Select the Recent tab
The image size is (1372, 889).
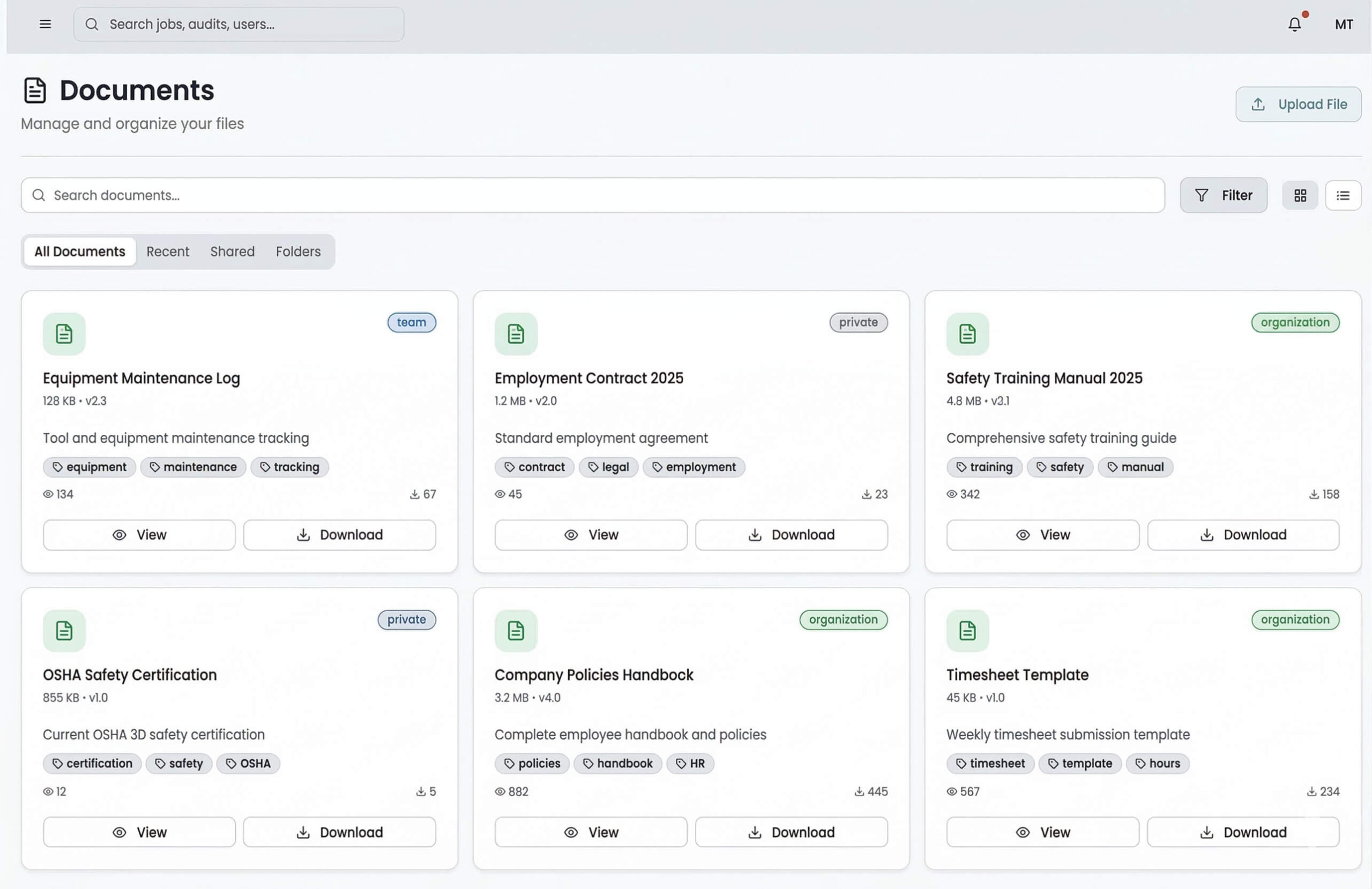tap(167, 251)
